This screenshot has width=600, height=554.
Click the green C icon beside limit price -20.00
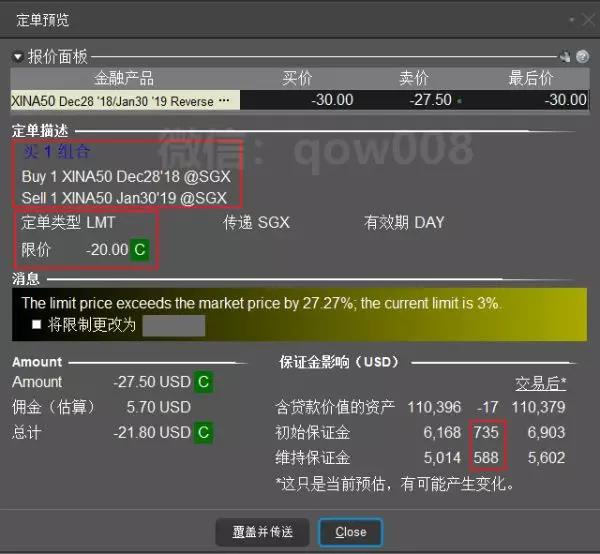(139, 249)
